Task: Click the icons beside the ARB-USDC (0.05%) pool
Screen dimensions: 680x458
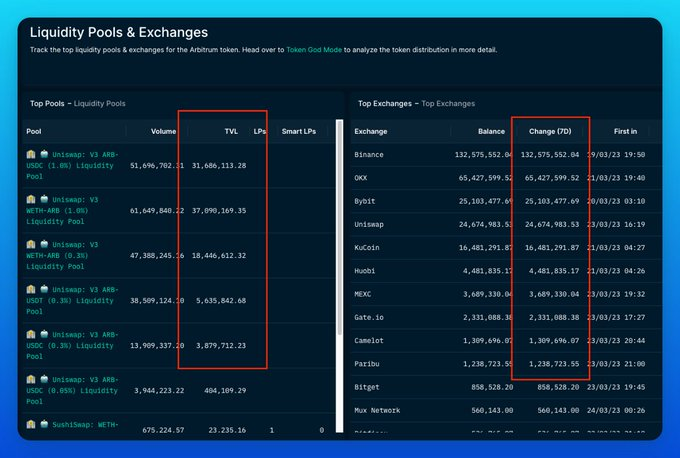Action: click(37, 379)
